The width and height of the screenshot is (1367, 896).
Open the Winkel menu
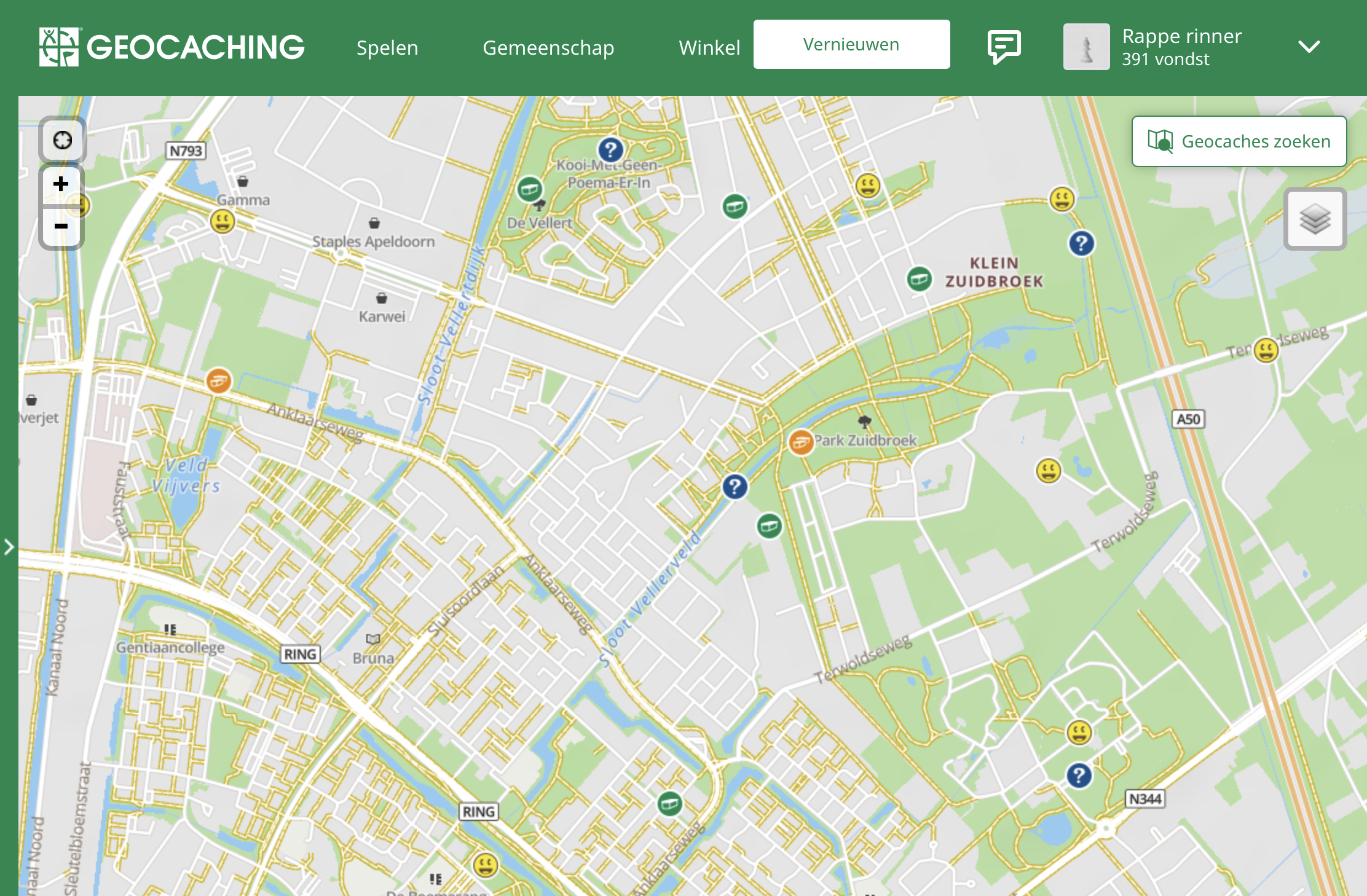click(709, 48)
